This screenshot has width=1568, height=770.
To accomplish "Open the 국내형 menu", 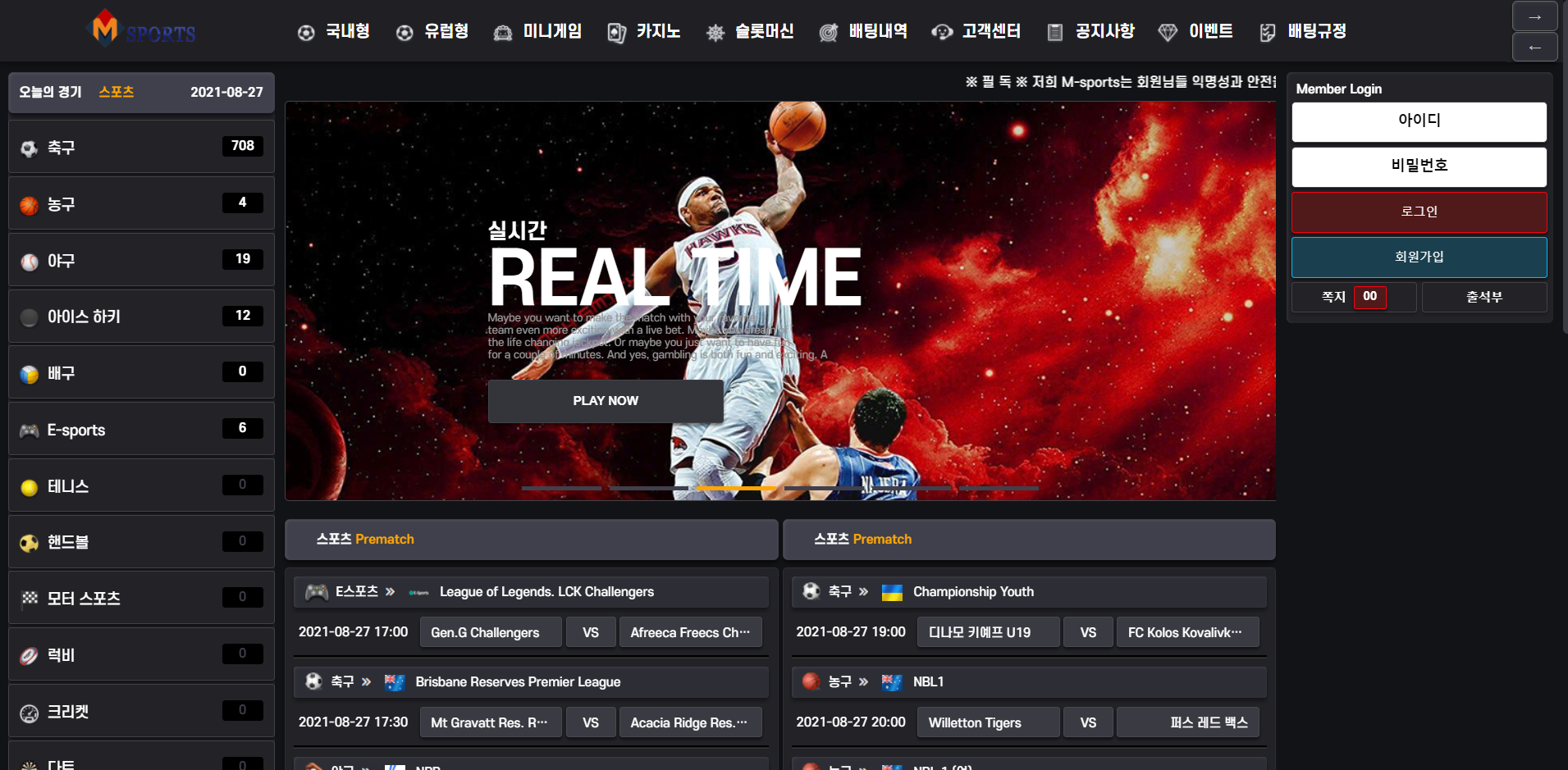I will (334, 31).
